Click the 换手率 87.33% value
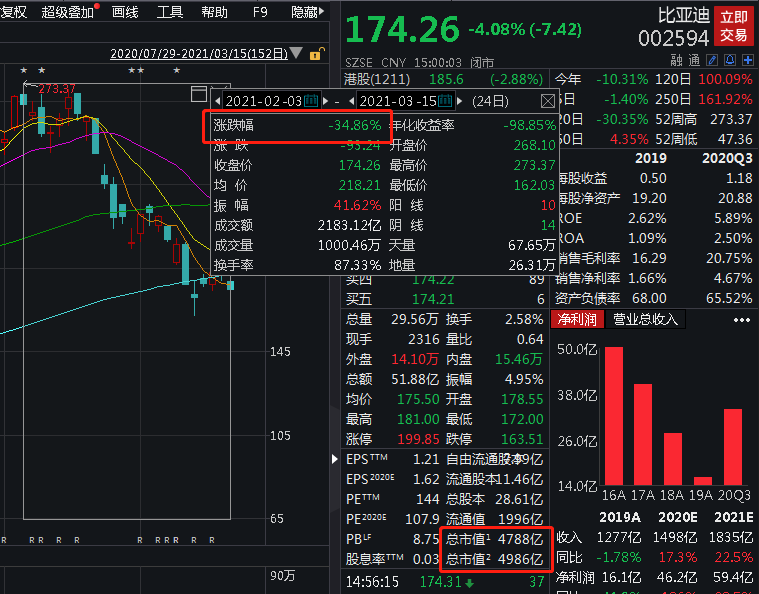This screenshot has width=759, height=594. pyautogui.click(x=357, y=265)
